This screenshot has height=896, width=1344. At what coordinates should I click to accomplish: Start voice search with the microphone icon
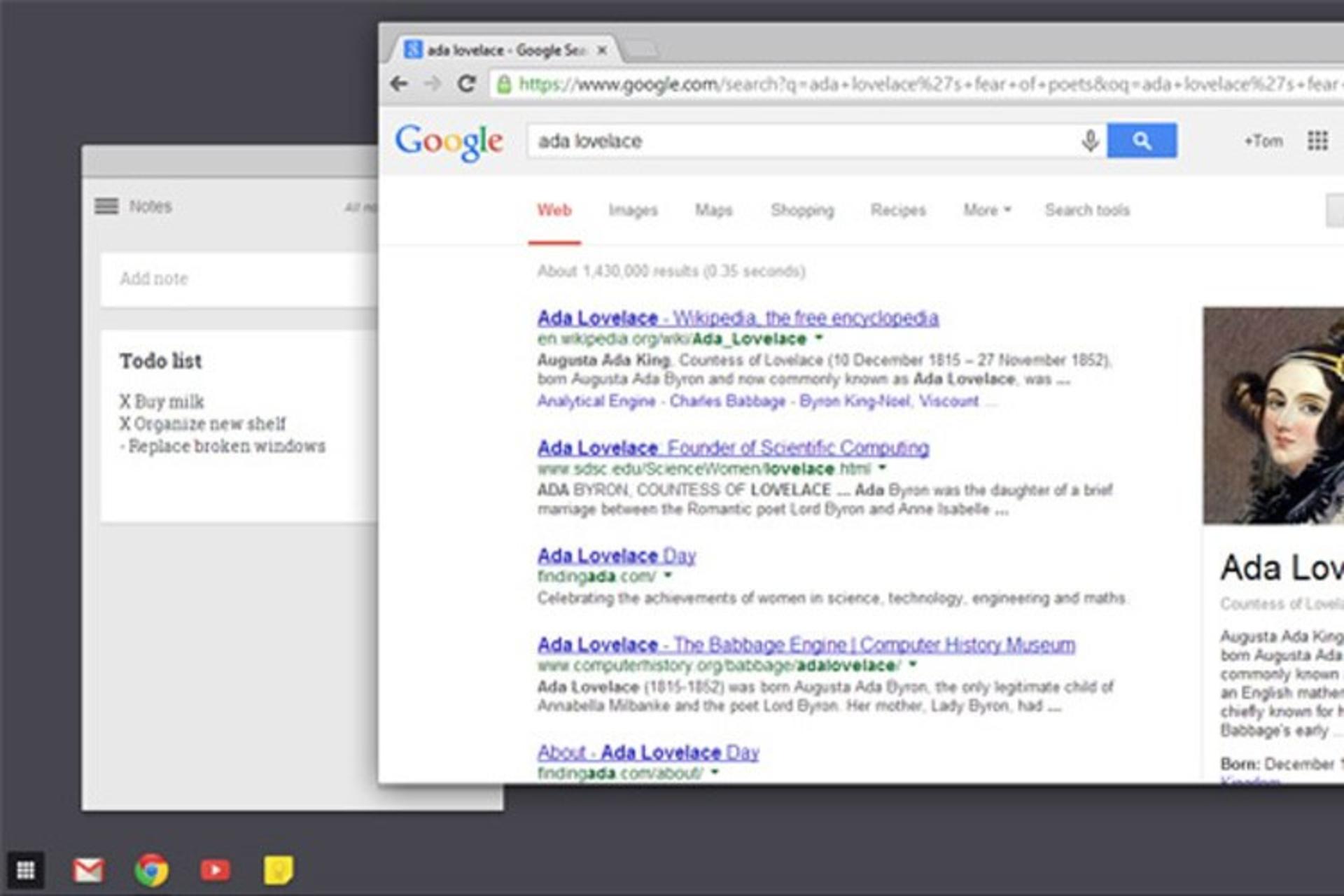click(x=1089, y=141)
